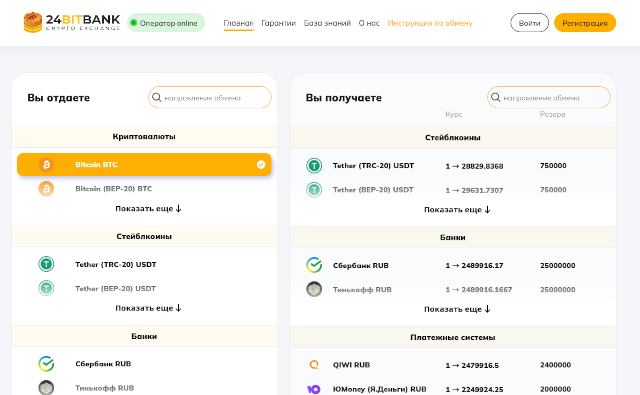640x395 pixels.
Task: Select Bitcoin BTC to give
Action: [x=144, y=164]
